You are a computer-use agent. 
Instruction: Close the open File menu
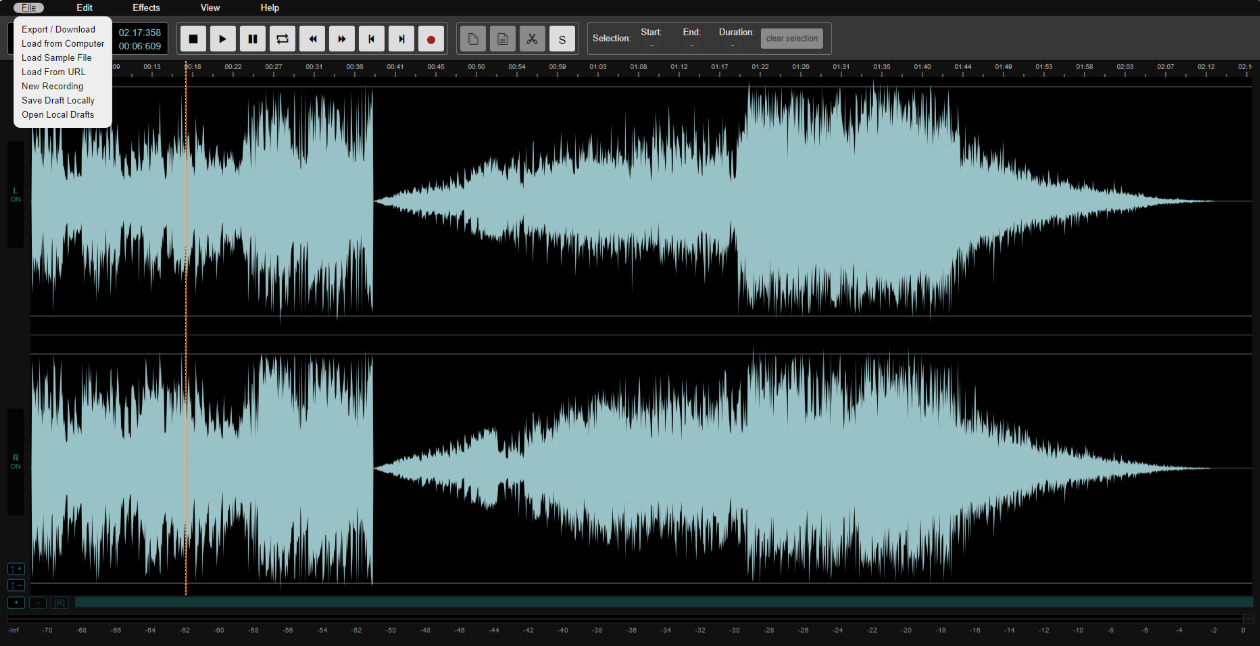pyautogui.click(x=29, y=8)
